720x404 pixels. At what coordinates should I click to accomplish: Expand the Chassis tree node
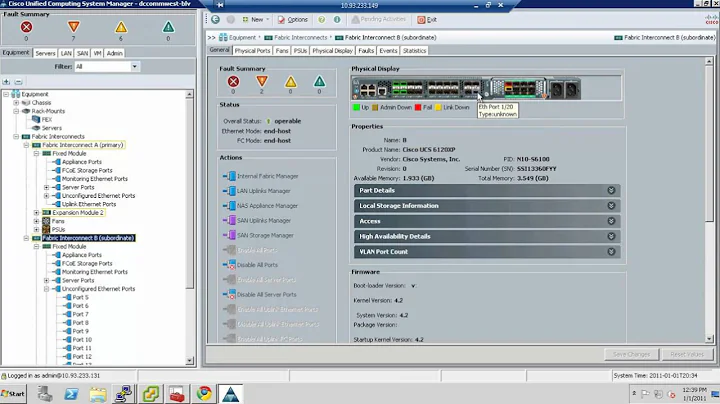tap(16, 103)
